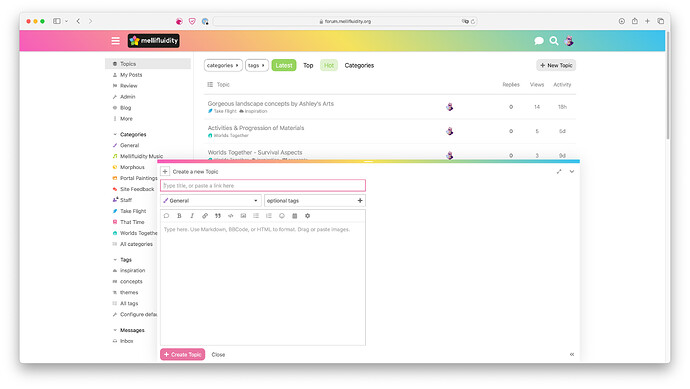Image resolution: width=690 pixels, height=389 pixels.
Task: Minimize the composer with the down chevron
Action: (x=572, y=172)
